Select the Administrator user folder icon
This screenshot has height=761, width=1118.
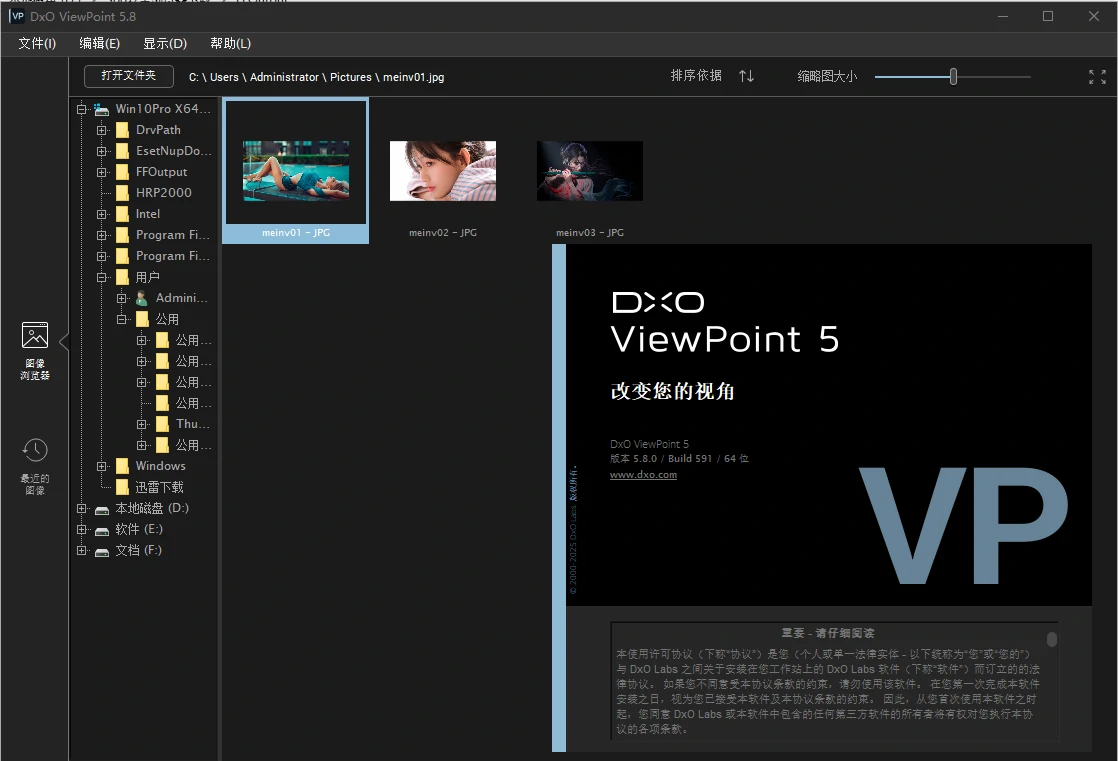point(142,298)
